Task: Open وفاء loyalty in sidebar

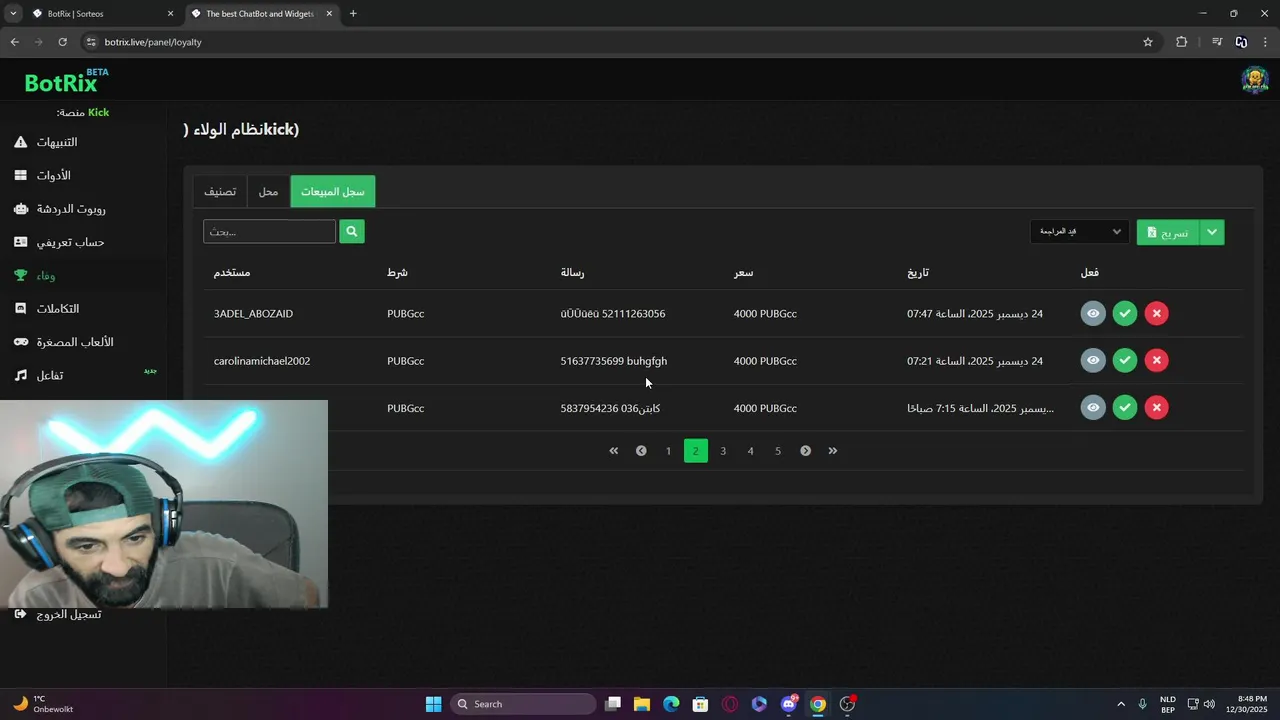Action: [x=46, y=275]
